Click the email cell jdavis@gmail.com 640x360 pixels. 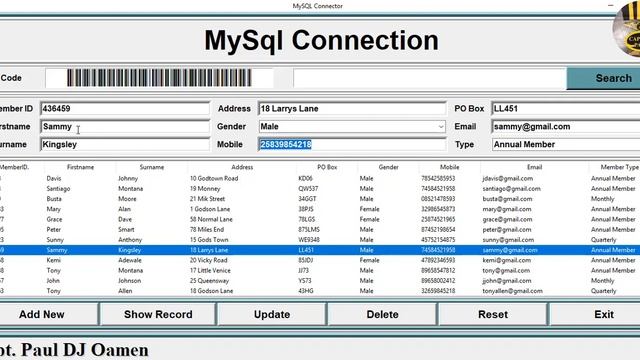click(507, 178)
